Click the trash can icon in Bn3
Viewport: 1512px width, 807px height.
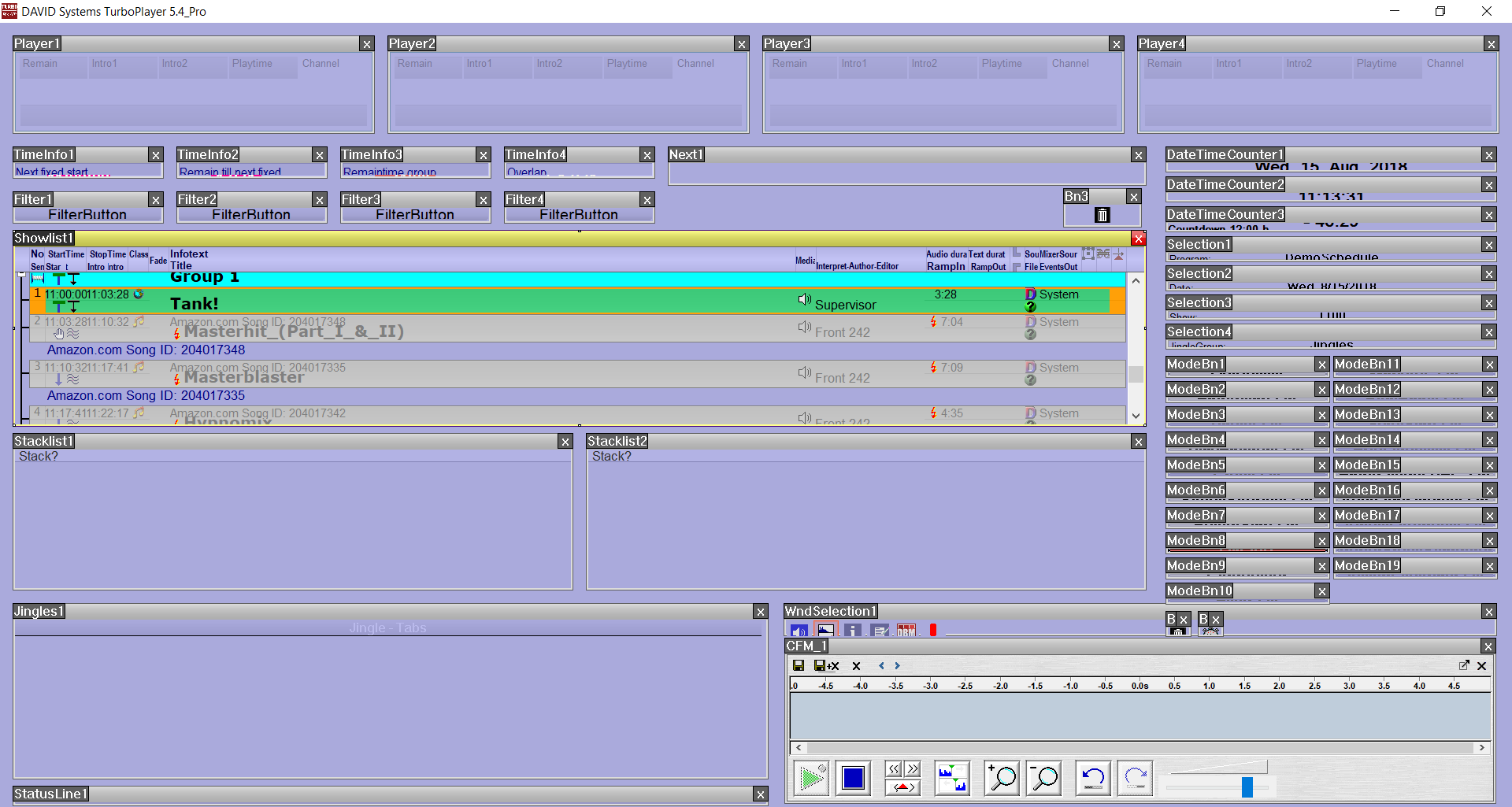[1102, 215]
